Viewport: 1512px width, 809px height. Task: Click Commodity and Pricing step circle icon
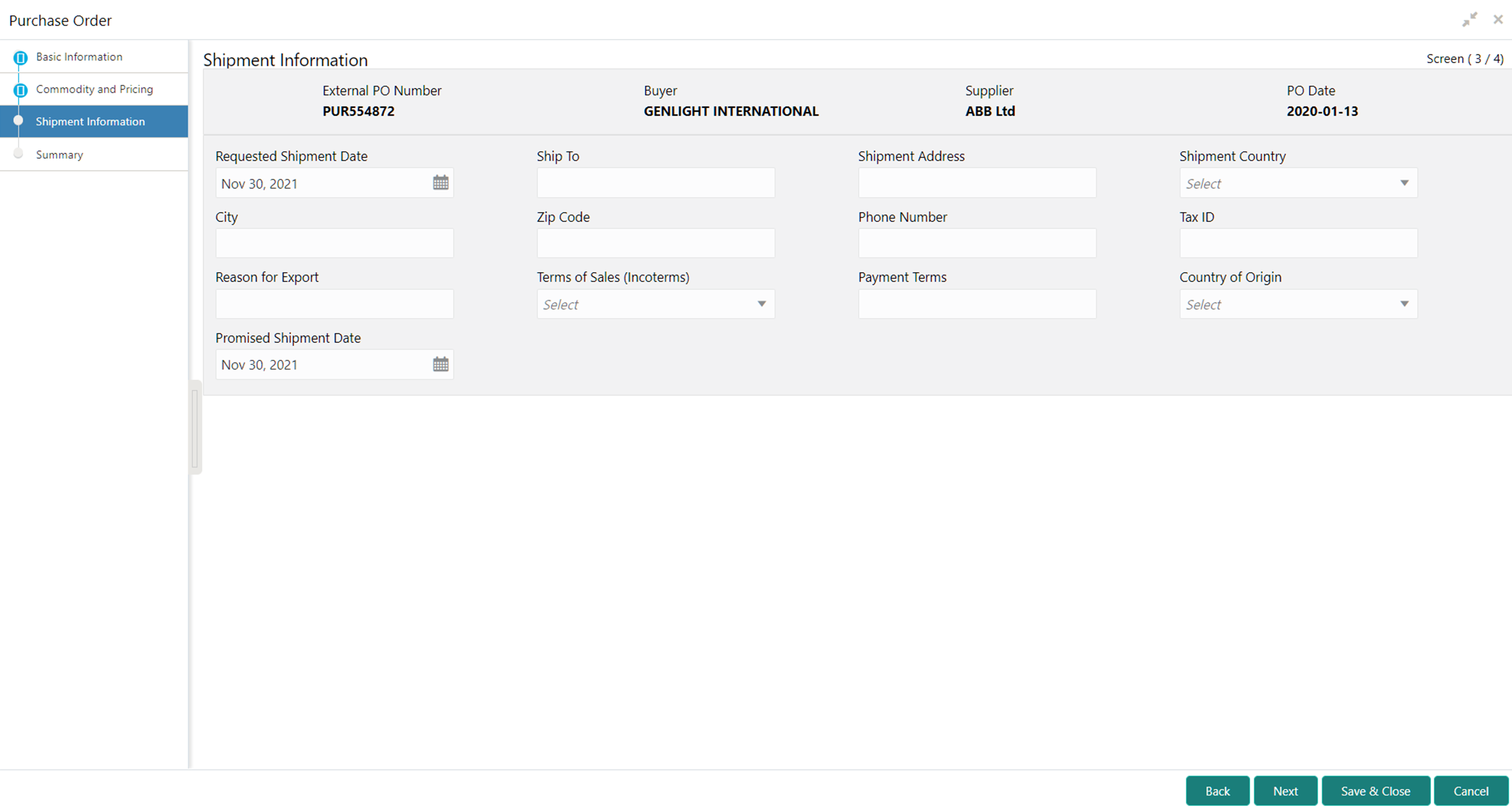[x=21, y=90]
